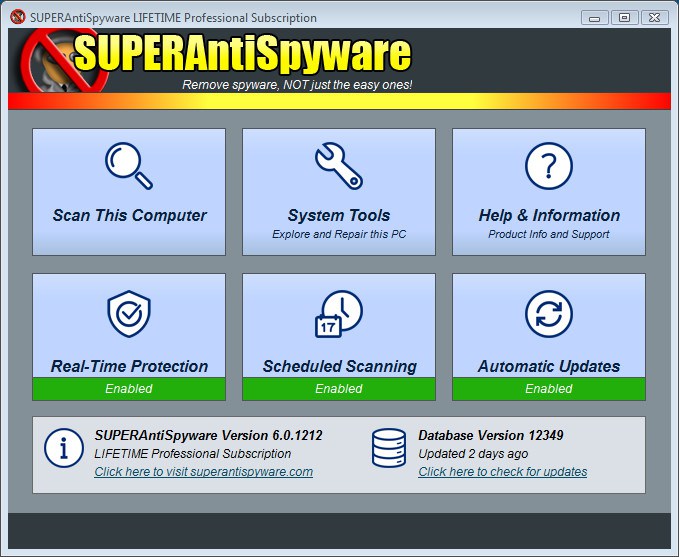Open the wrench System Tools icon

tap(339, 165)
